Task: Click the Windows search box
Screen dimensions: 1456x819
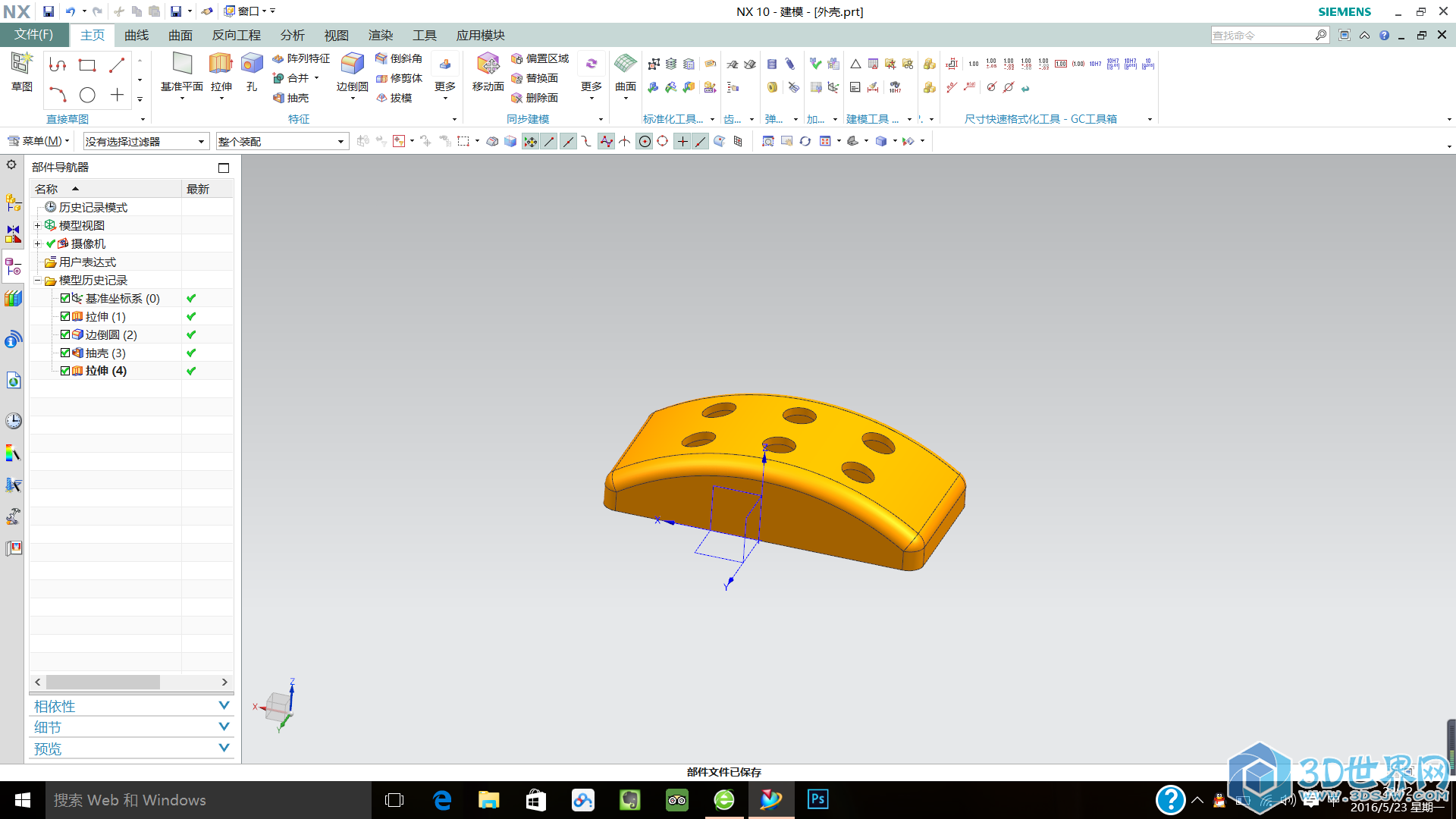Action: point(209,800)
